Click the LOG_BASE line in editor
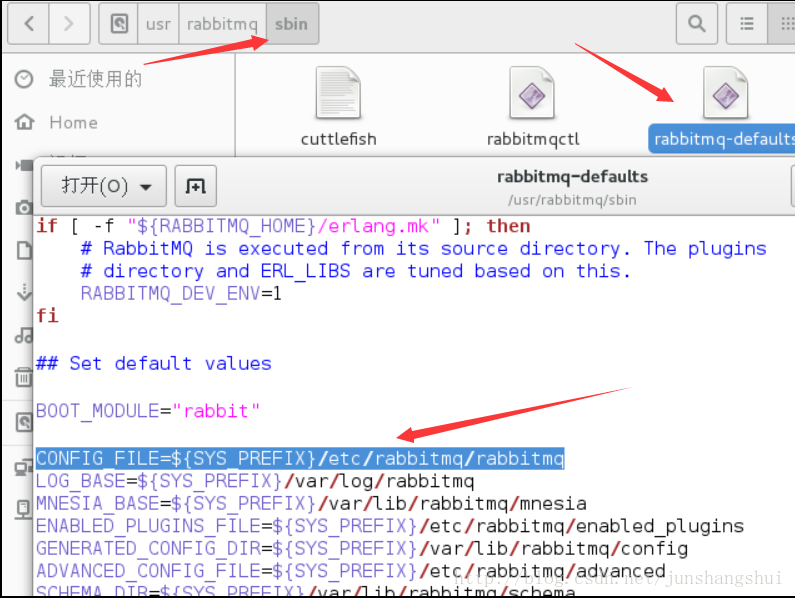The image size is (795, 598). pyautogui.click(x=255, y=481)
